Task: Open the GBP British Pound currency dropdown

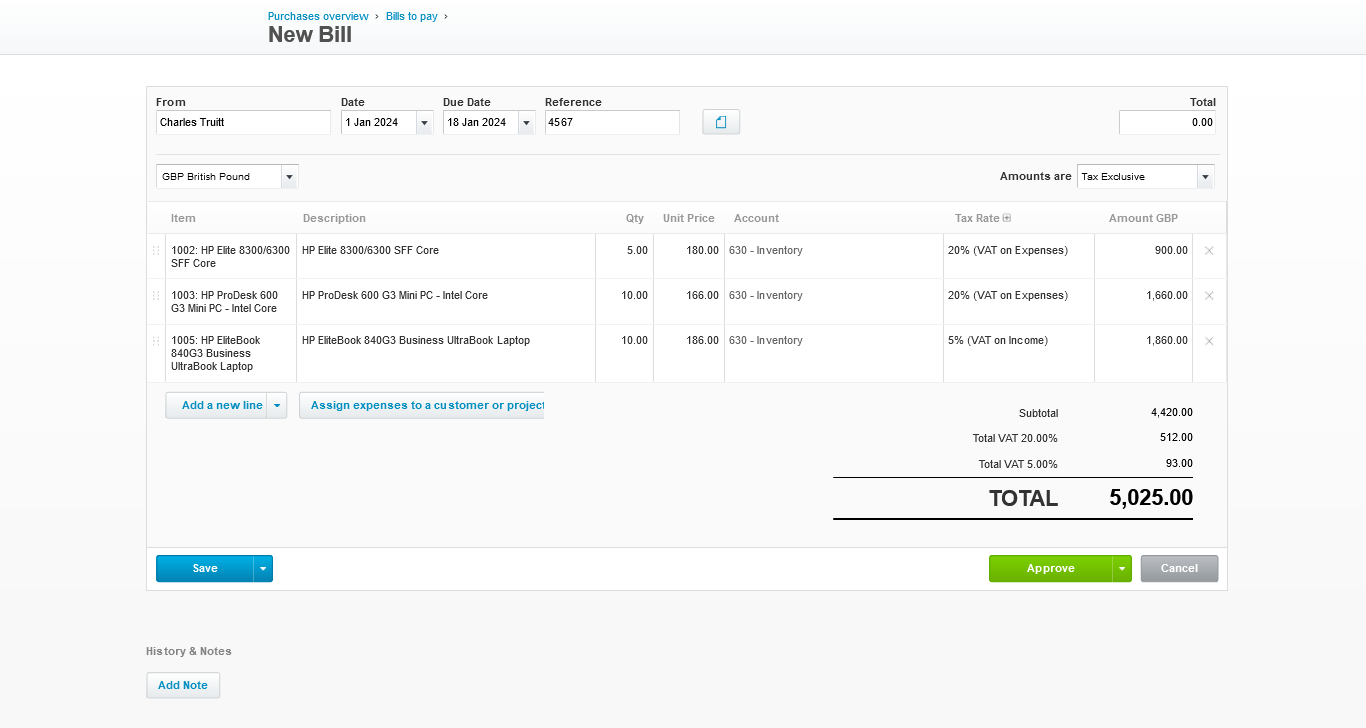Action: (290, 177)
